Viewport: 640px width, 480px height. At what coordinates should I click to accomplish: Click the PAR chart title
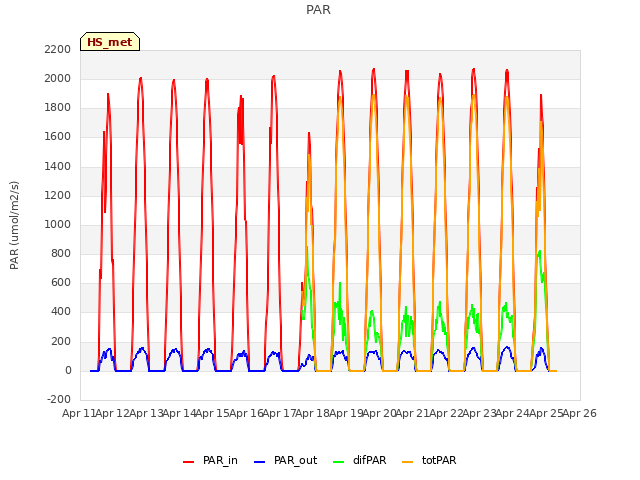click(318, 9)
